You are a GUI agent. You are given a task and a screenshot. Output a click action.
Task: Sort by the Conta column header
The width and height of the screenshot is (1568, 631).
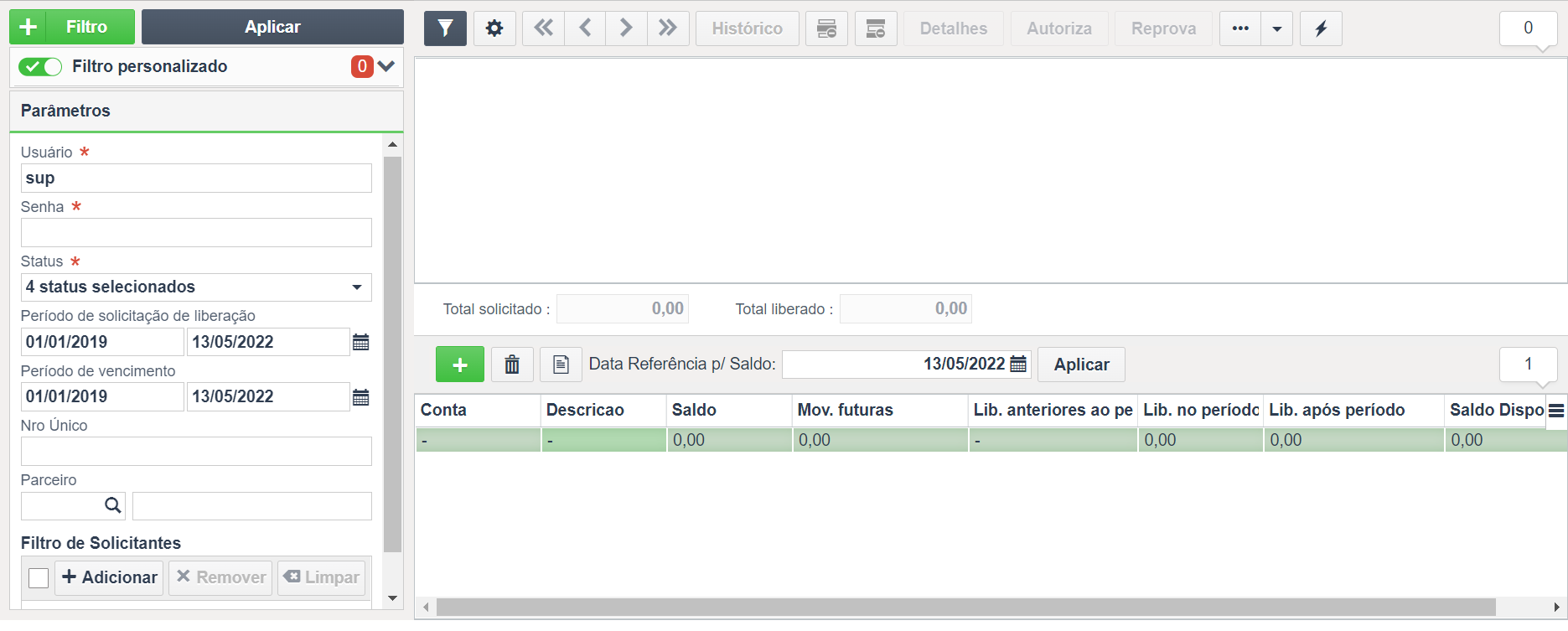point(478,410)
